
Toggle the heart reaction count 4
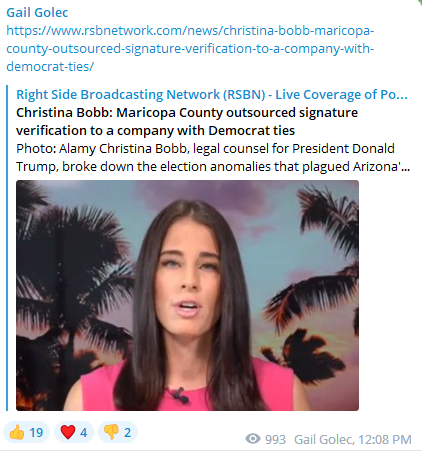[74, 432]
